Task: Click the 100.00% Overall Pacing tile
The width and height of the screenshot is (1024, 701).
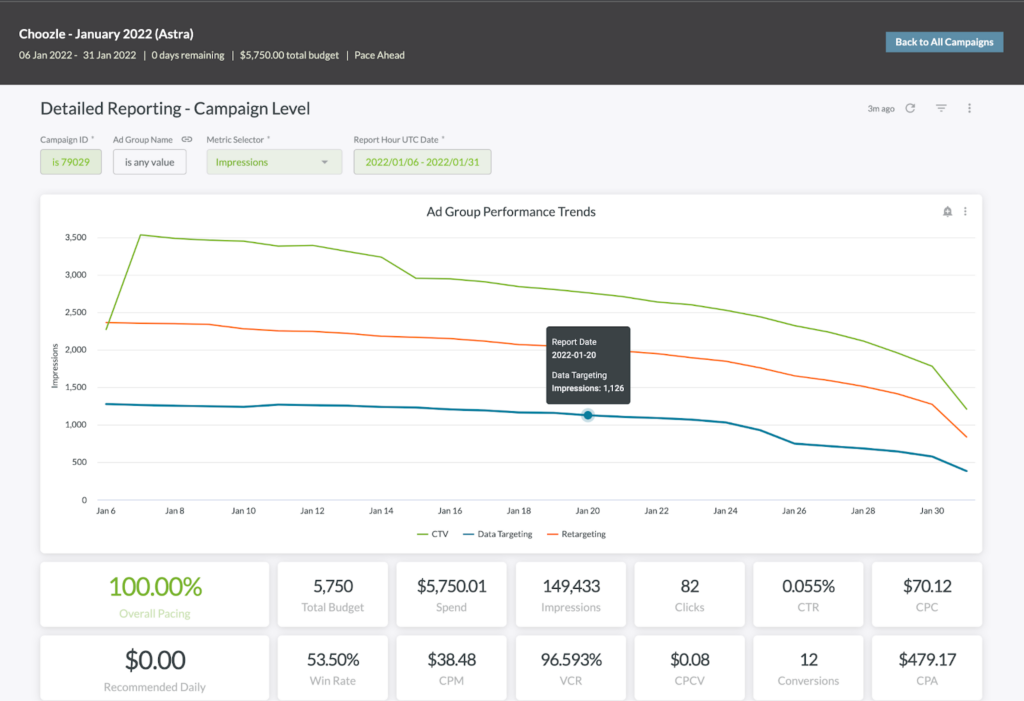Action: click(x=155, y=595)
